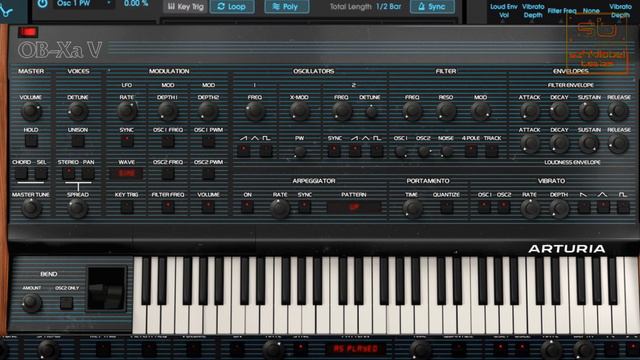
Task: Toggle the Chord button
Action: coord(21,173)
